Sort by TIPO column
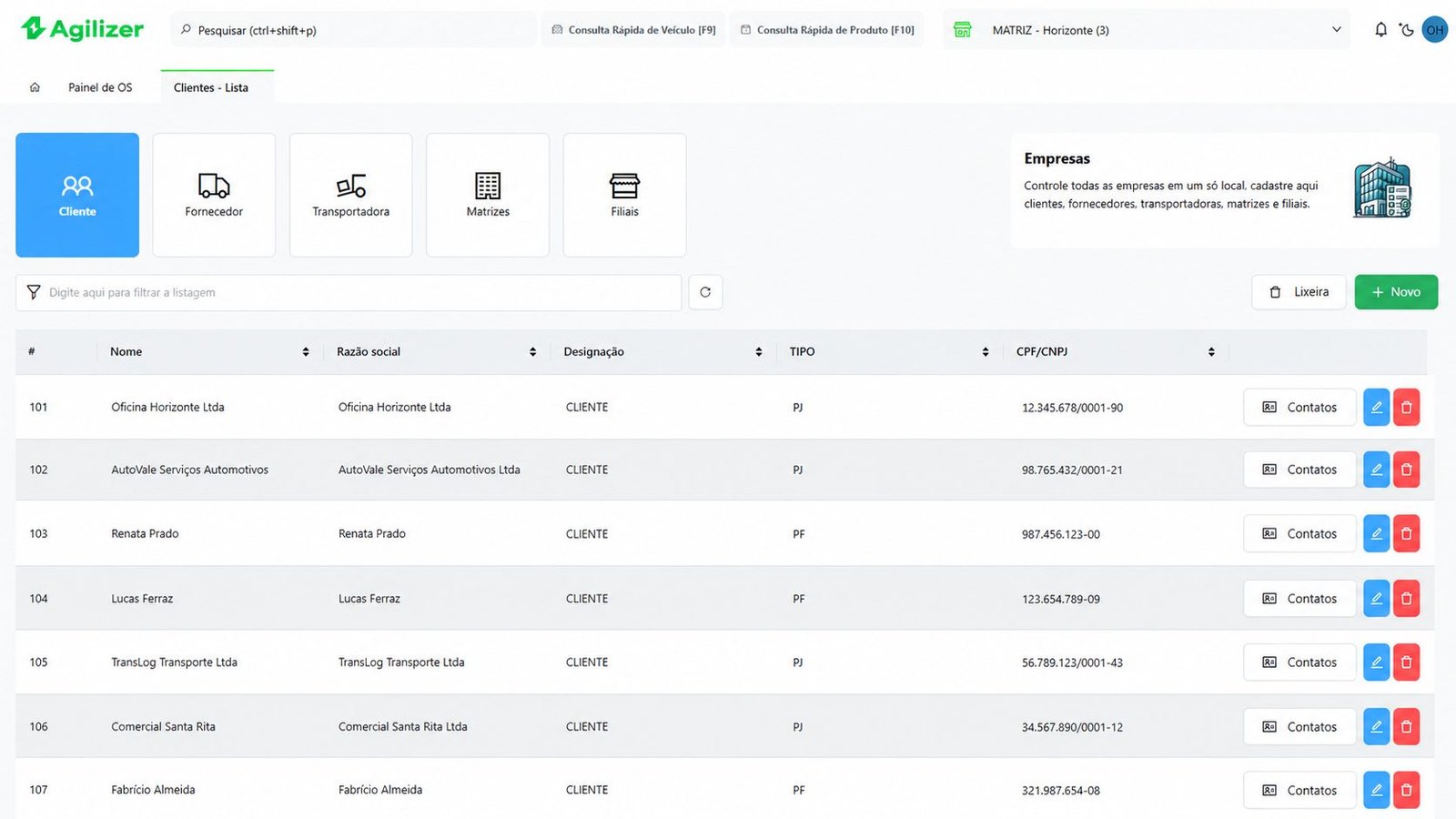 985,352
